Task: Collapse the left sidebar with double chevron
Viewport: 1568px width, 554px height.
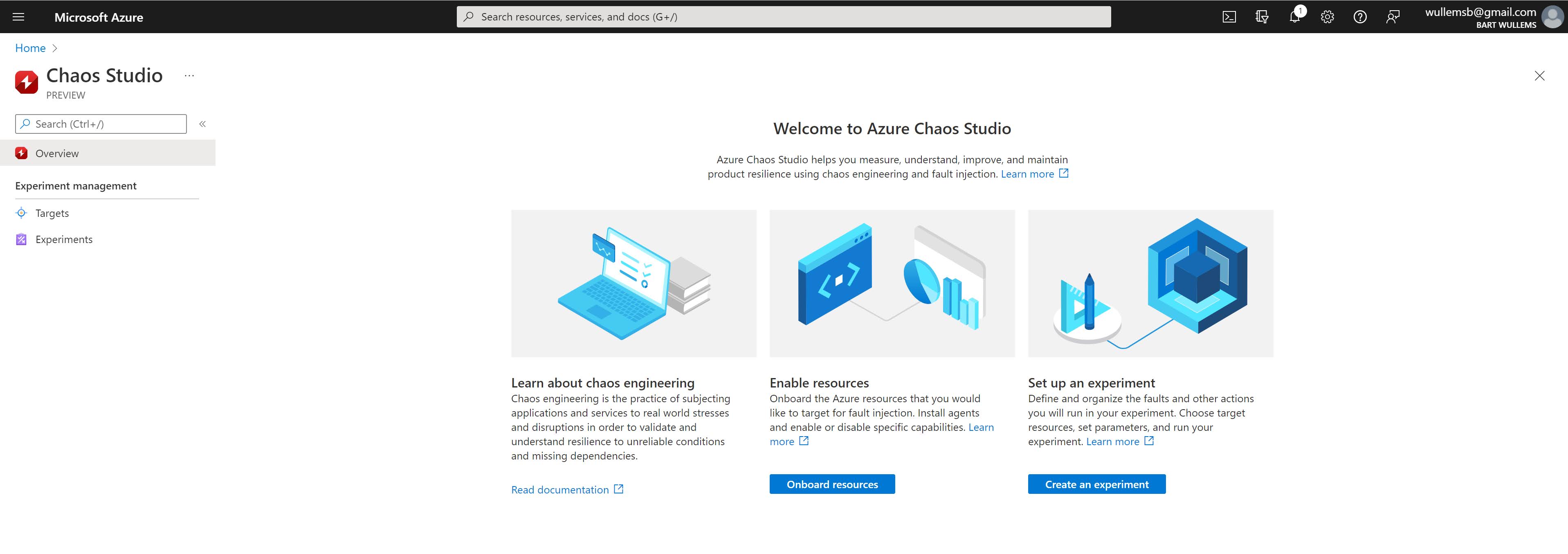Action: click(203, 124)
